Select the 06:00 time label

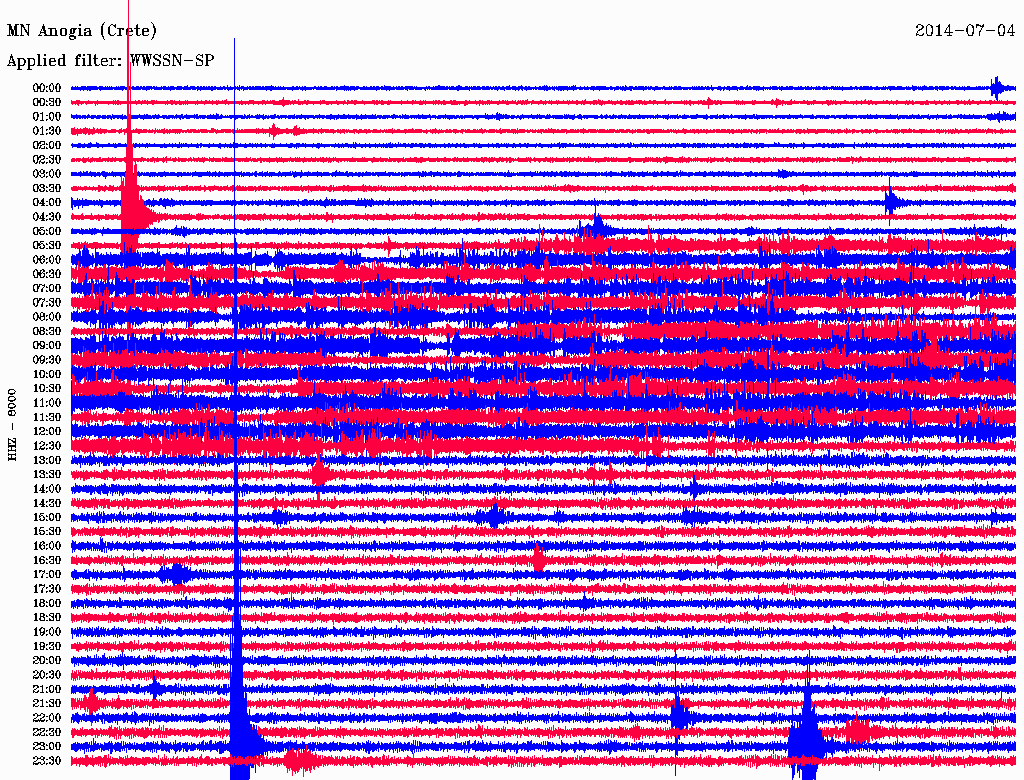(x=47, y=259)
